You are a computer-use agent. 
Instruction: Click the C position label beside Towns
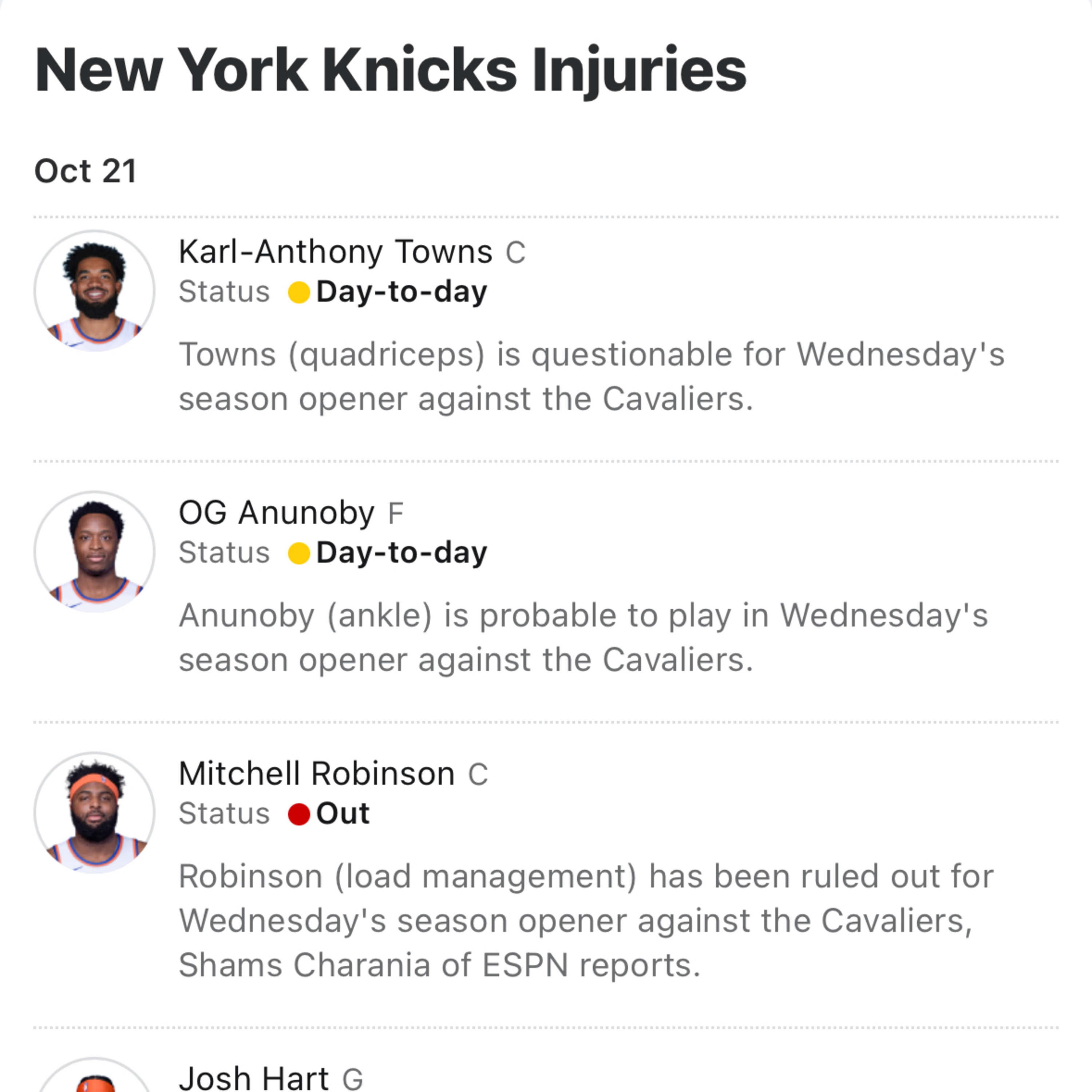click(x=515, y=253)
